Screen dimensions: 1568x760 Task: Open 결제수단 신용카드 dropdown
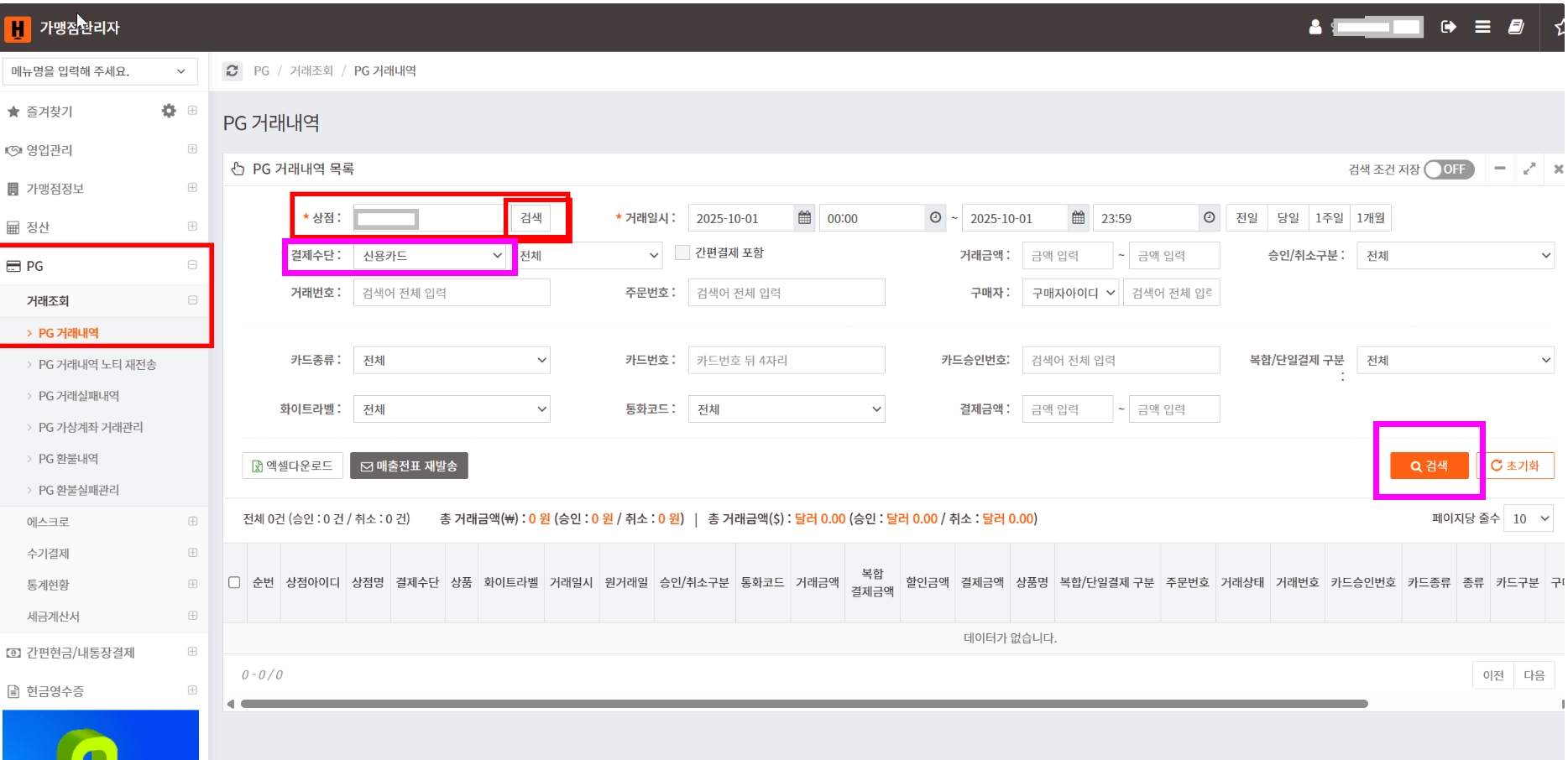[431, 256]
